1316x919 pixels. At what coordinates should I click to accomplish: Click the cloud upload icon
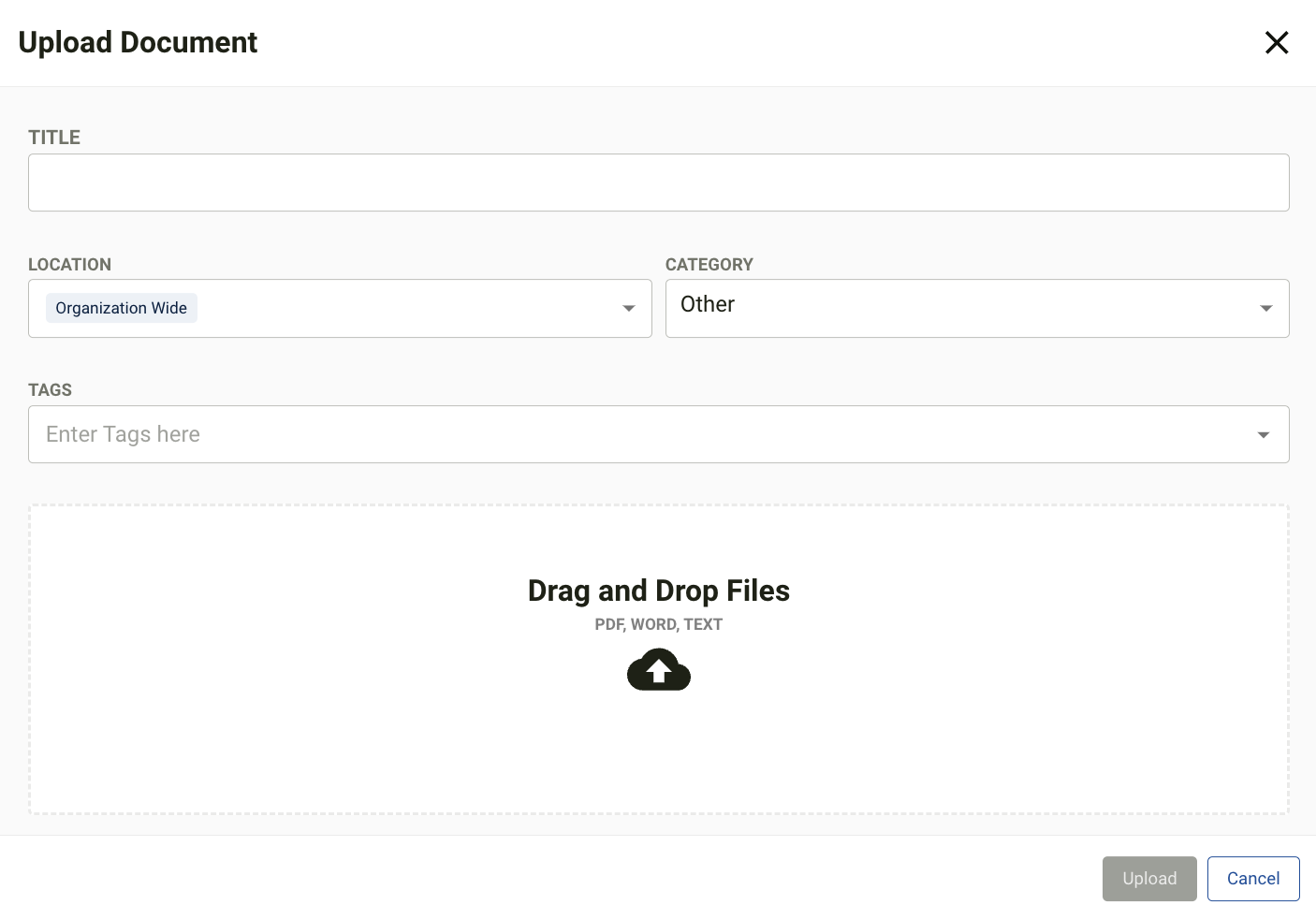pos(659,670)
